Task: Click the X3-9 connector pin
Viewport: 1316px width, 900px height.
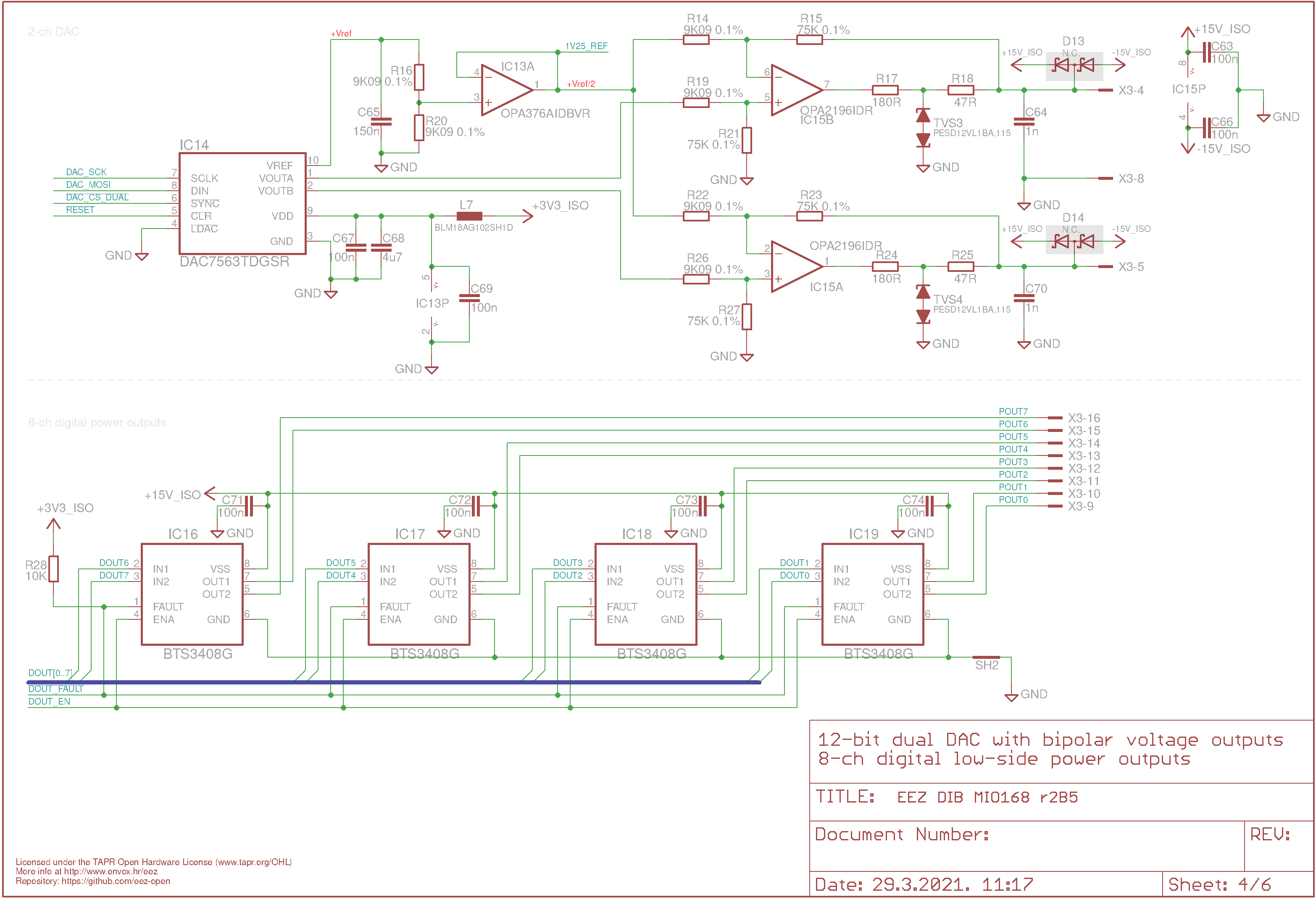Action: (x=1055, y=506)
